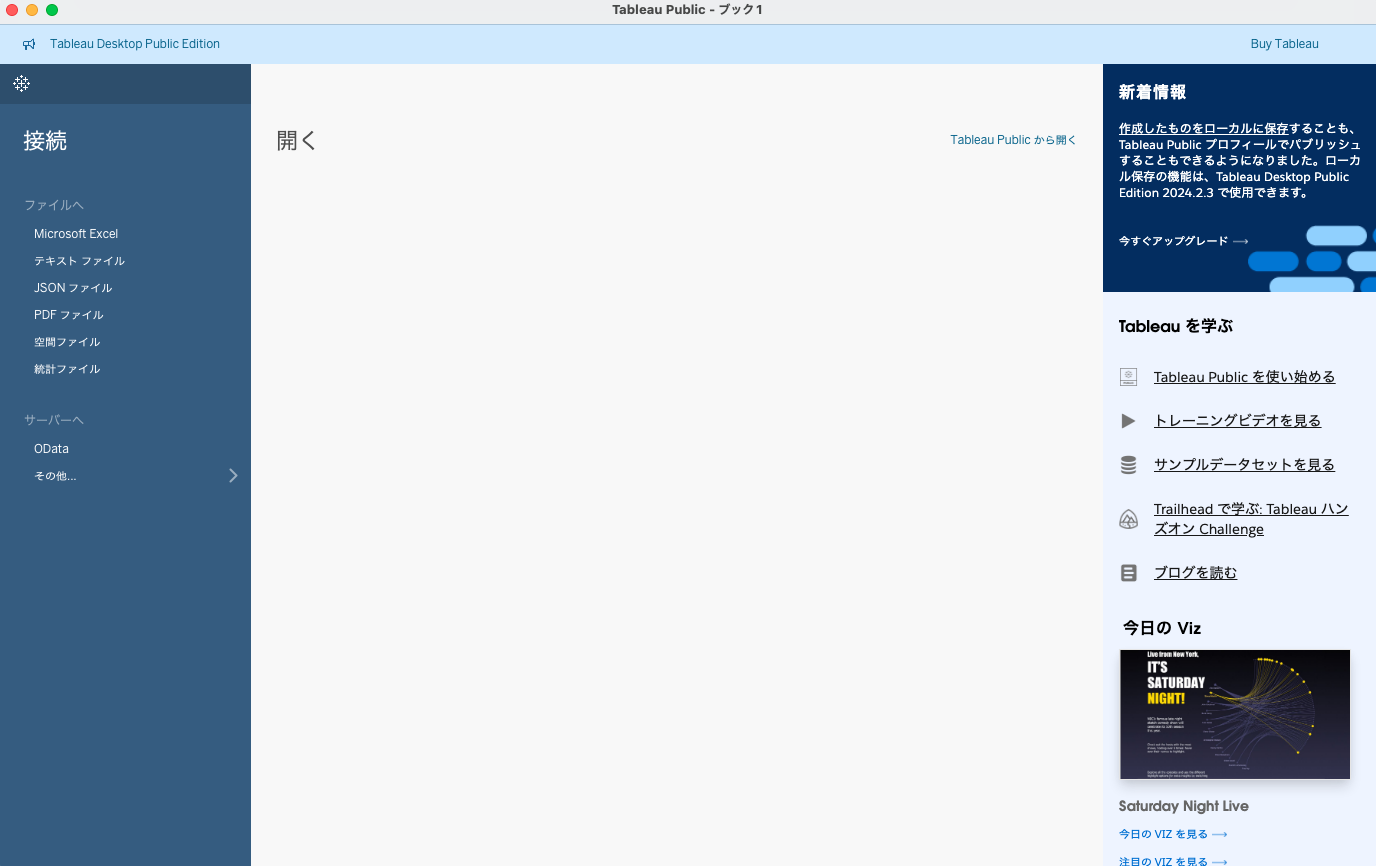Open その他... server connections

(55, 476)
